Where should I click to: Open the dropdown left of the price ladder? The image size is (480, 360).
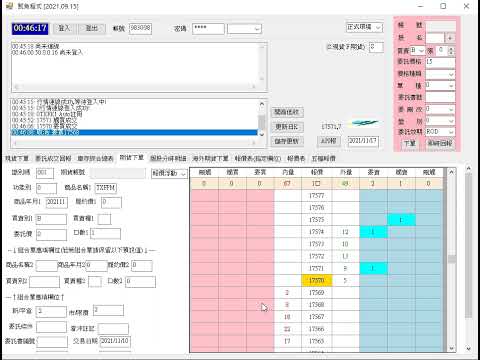click(169, 174)
